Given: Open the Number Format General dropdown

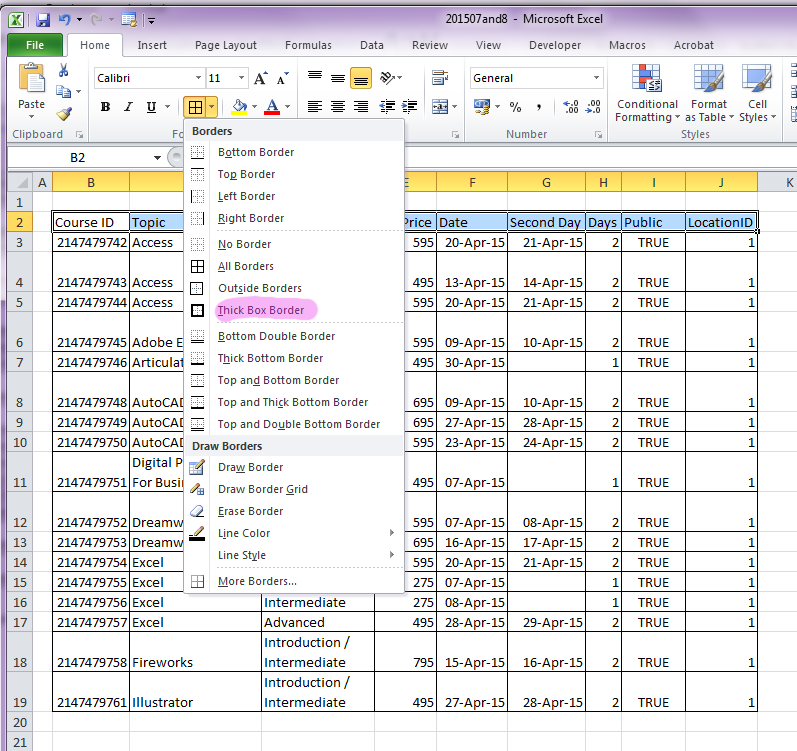Looking at the screenshot, I should 596,78.
